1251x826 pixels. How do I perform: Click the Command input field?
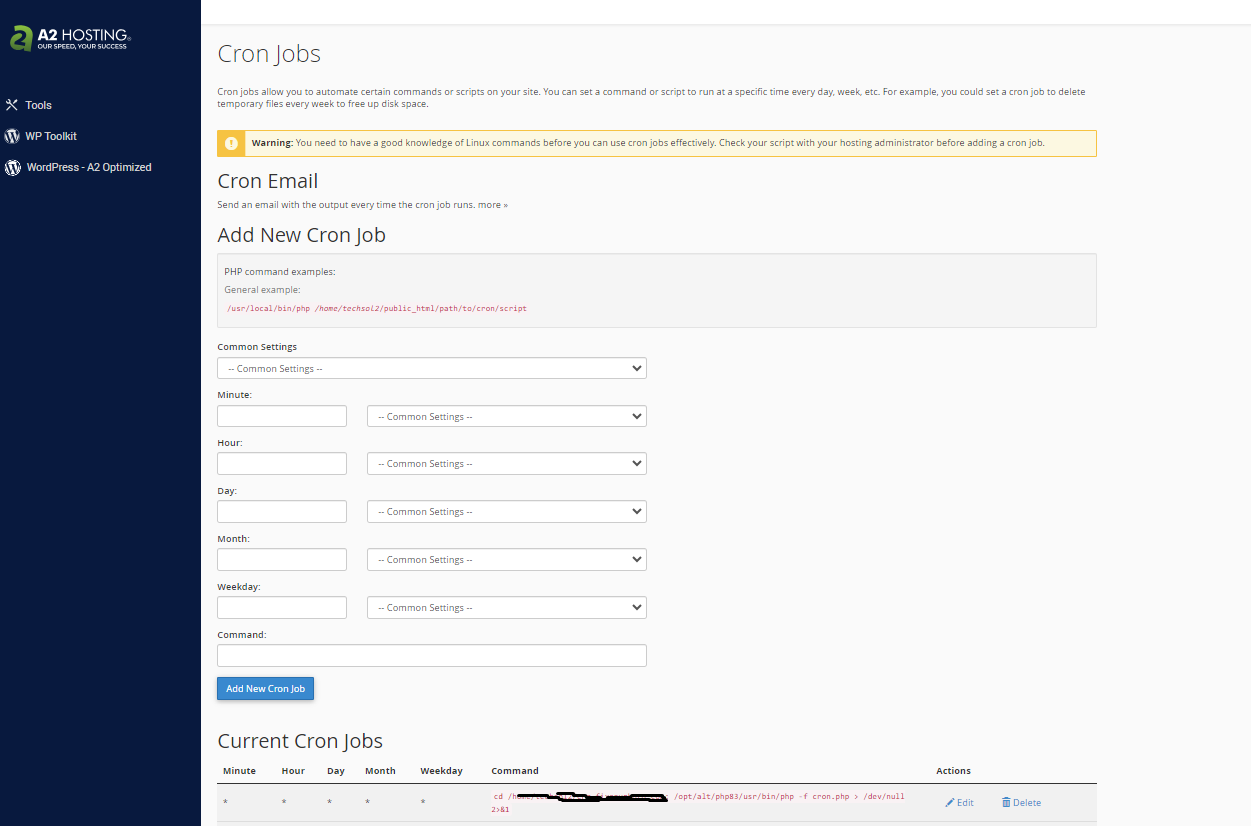click(431, 656)
